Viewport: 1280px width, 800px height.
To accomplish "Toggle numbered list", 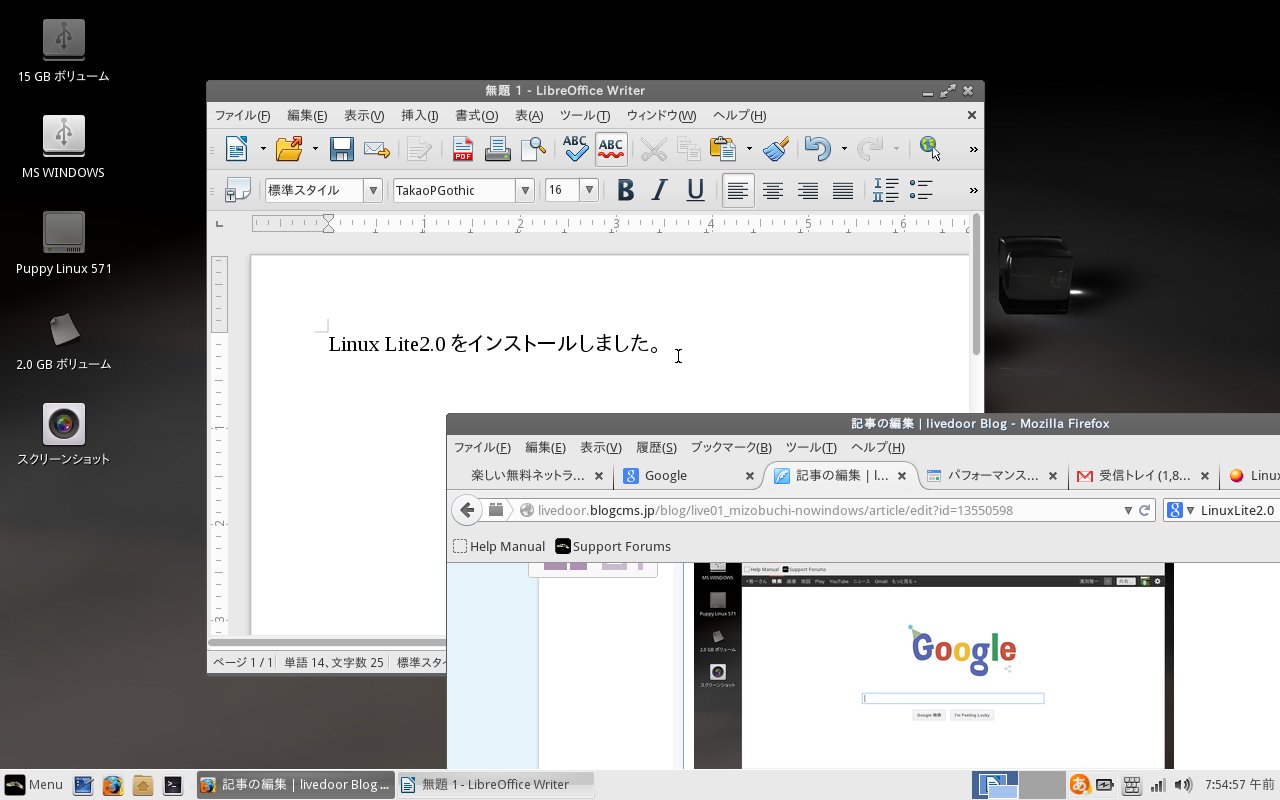I will coord(886,190).
